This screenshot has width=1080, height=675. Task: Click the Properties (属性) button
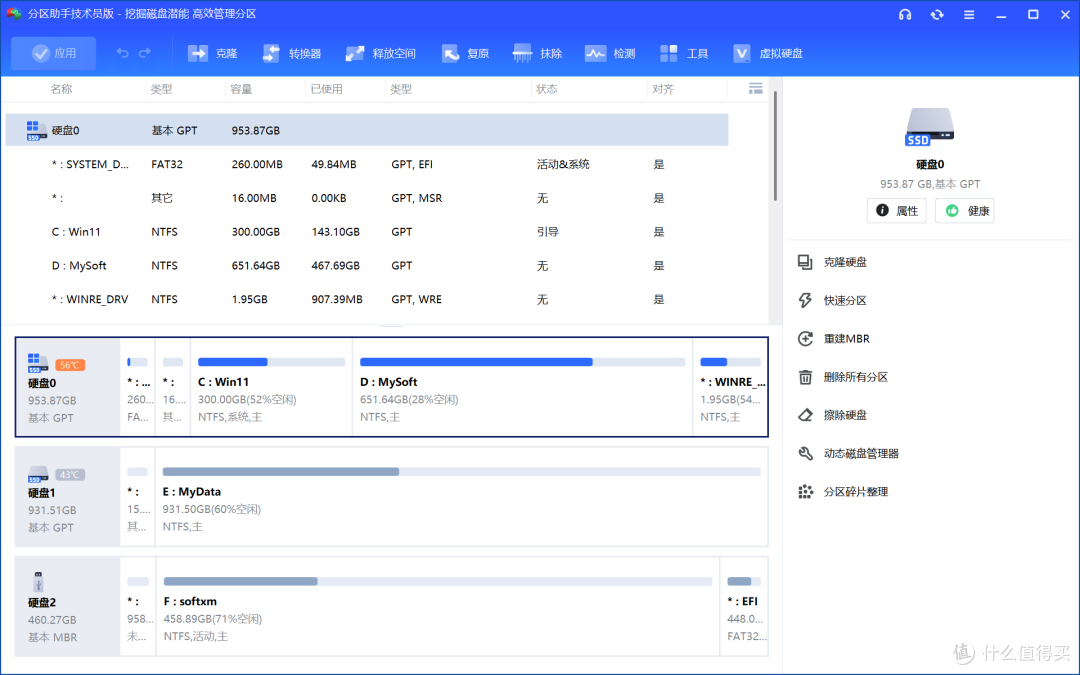(897, 211)
